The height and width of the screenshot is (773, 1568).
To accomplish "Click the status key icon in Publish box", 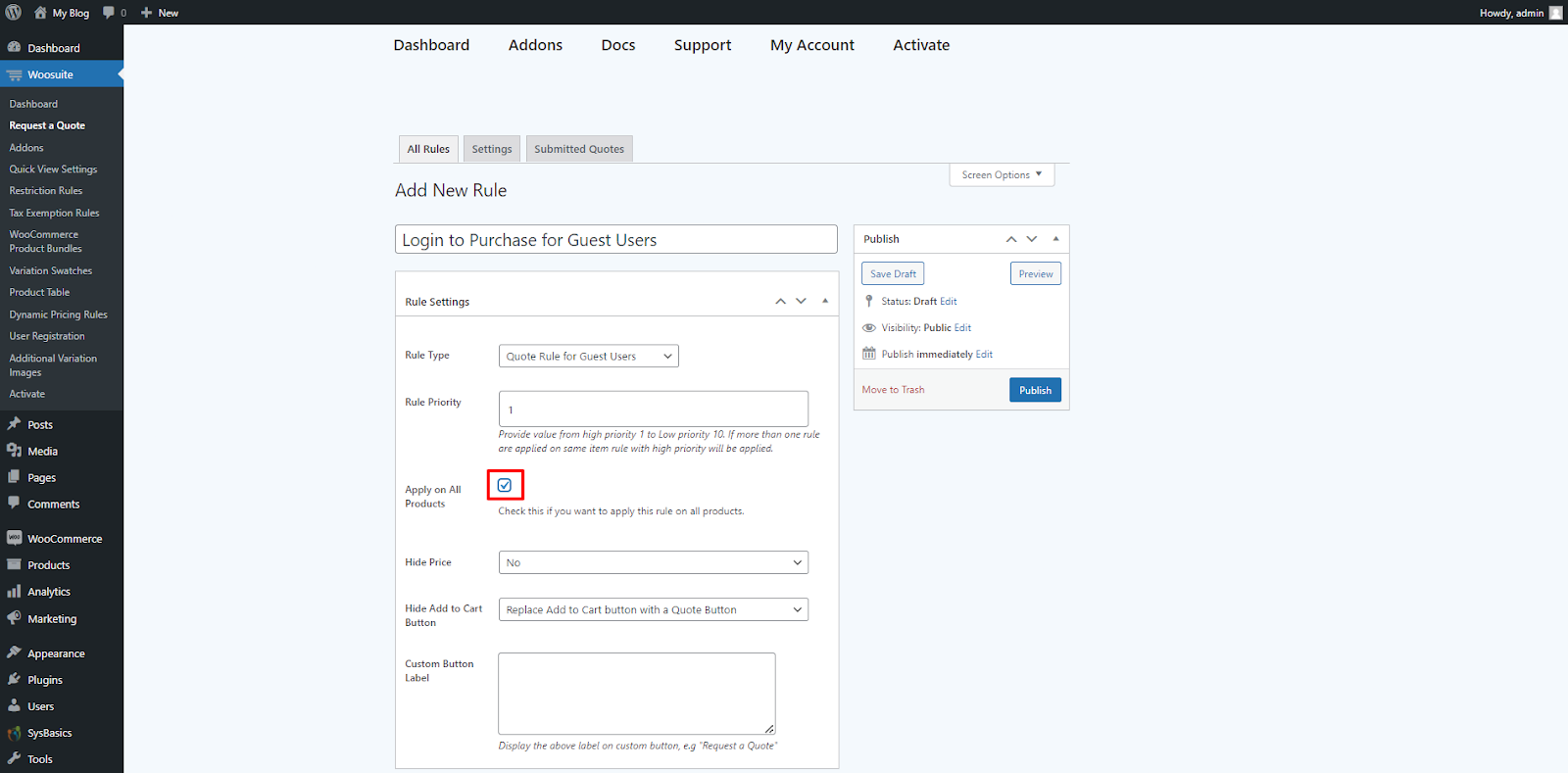I will pos(868,301).
